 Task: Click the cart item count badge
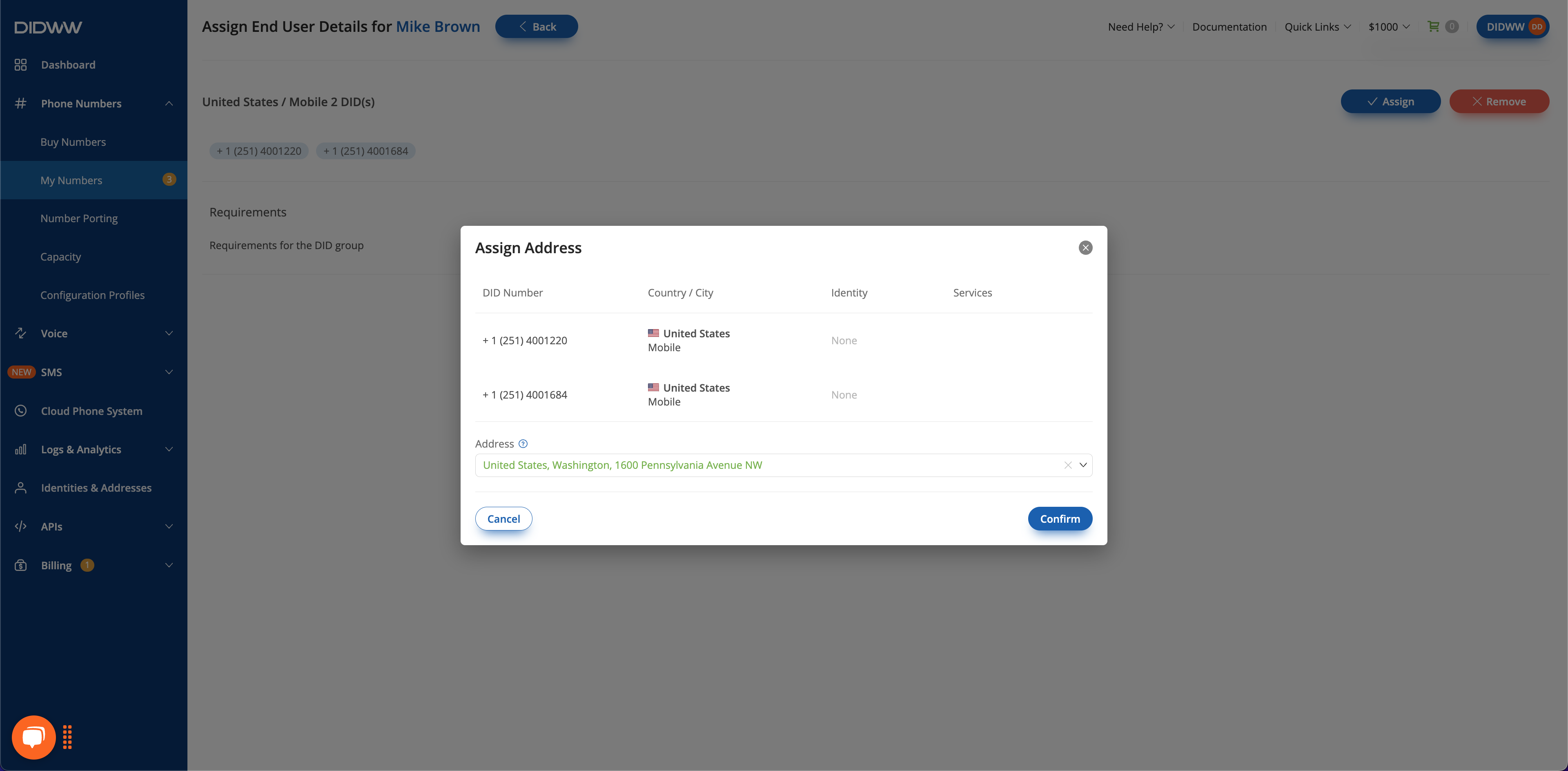[1452, 26]
